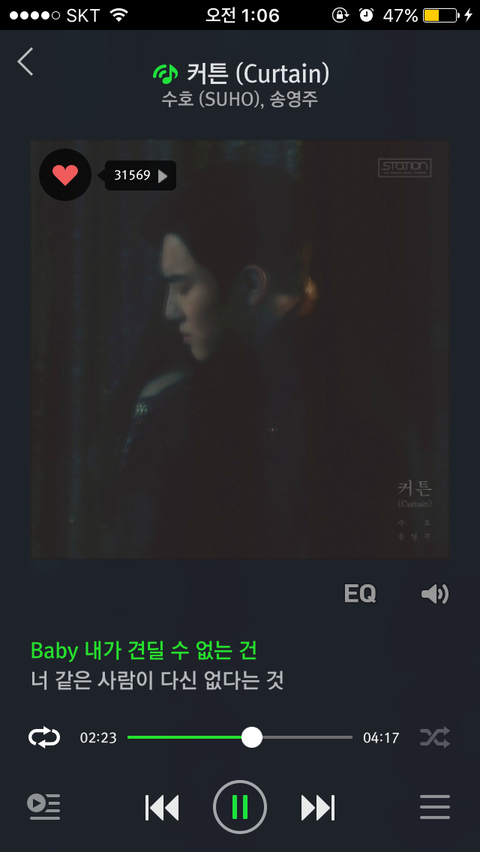Tap the volume speaker icon
This screenshot has width=480, height=852.
pos(435,594)
